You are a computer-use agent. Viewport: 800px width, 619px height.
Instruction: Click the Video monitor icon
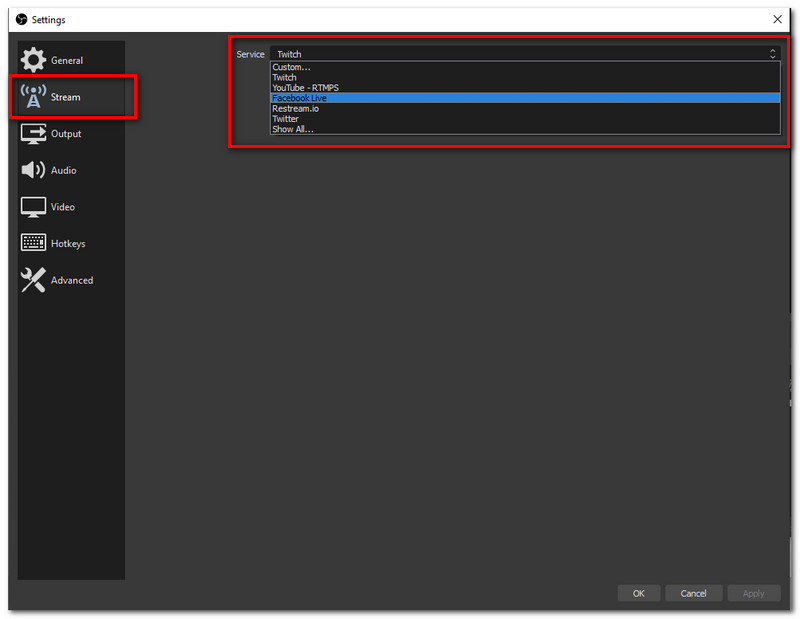(x=33, y=207)
